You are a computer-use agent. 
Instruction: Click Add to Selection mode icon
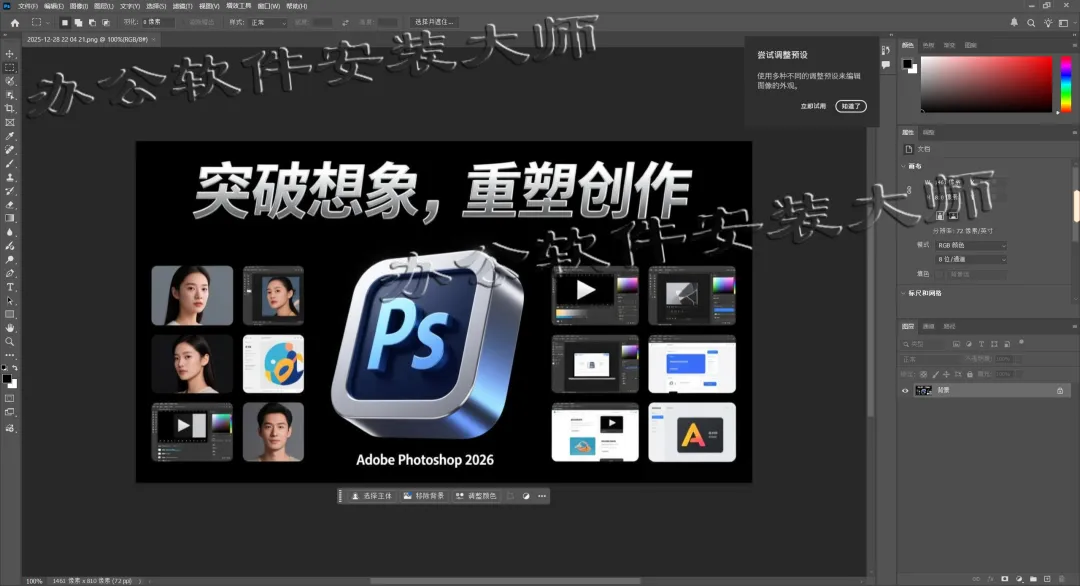coord(79,23)
